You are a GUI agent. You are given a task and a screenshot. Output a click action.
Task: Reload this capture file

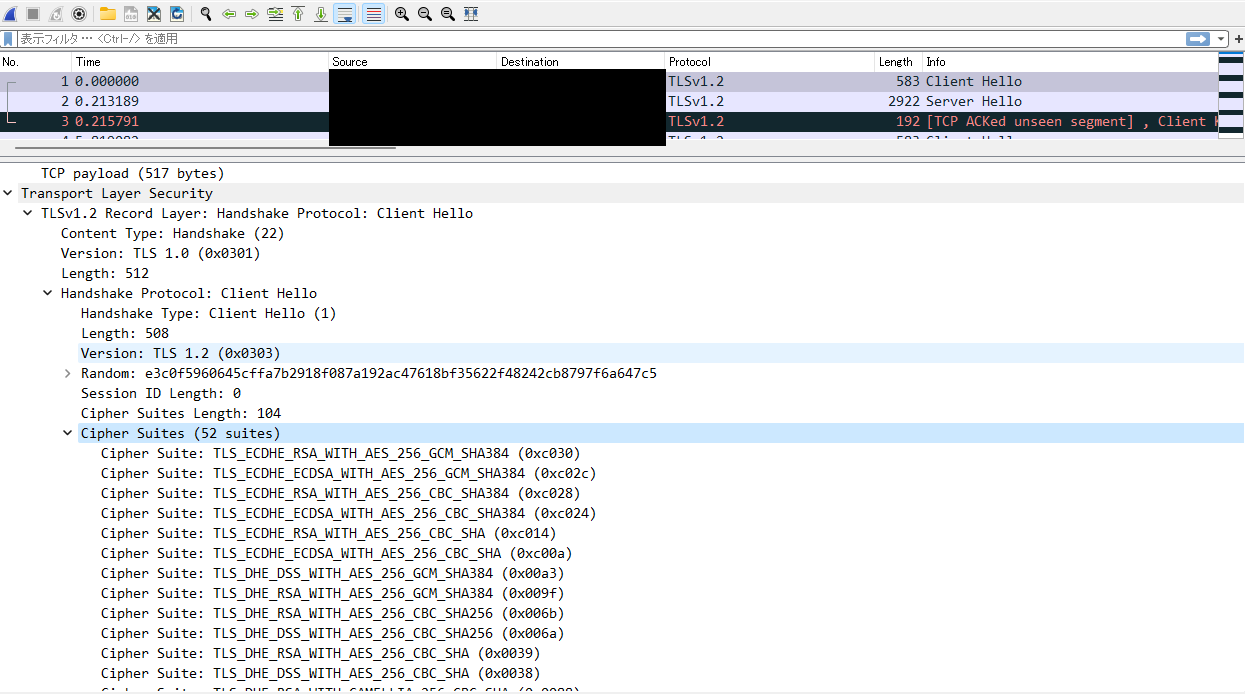[176, 14]
